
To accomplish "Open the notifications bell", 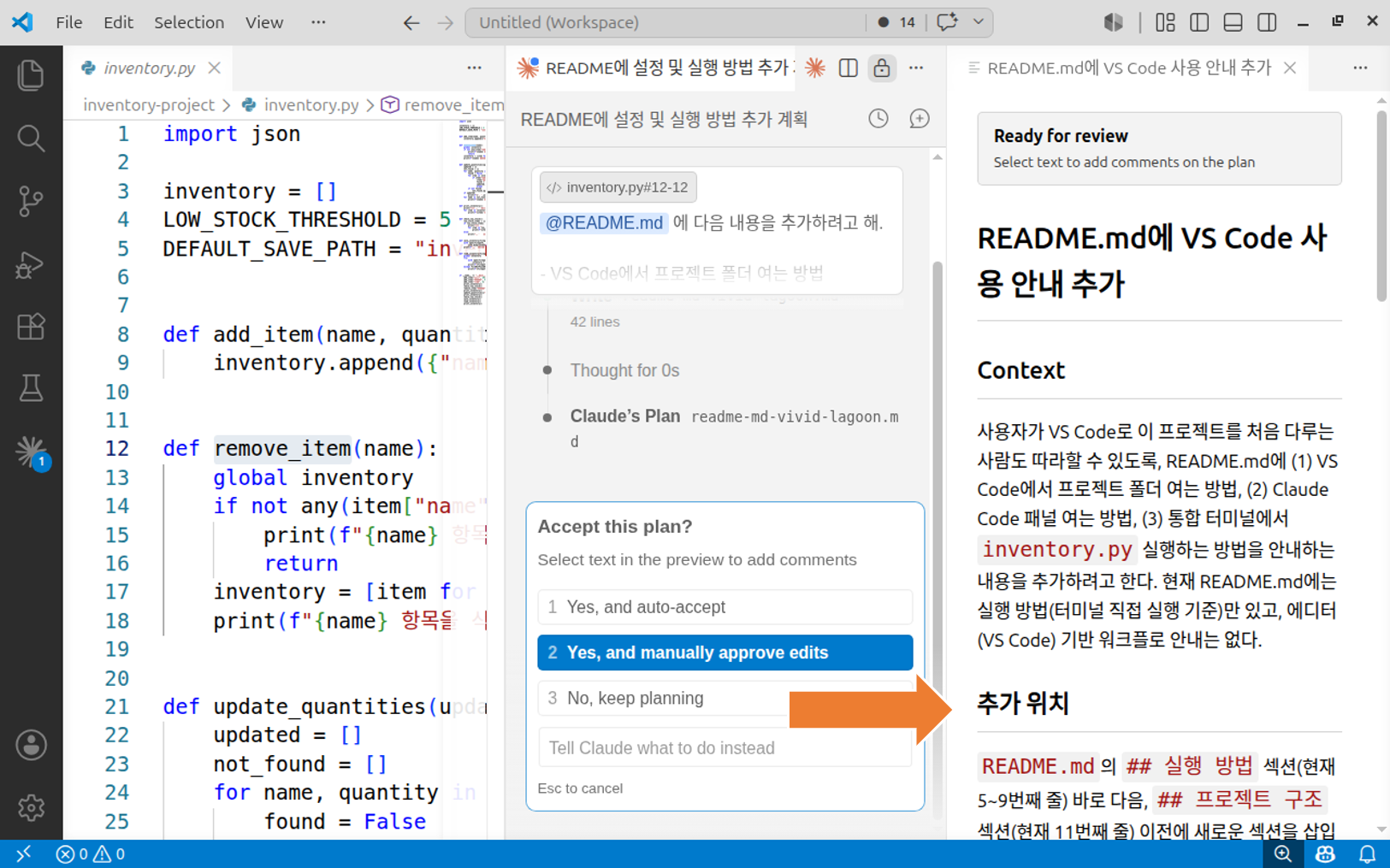I will 1367,853.
